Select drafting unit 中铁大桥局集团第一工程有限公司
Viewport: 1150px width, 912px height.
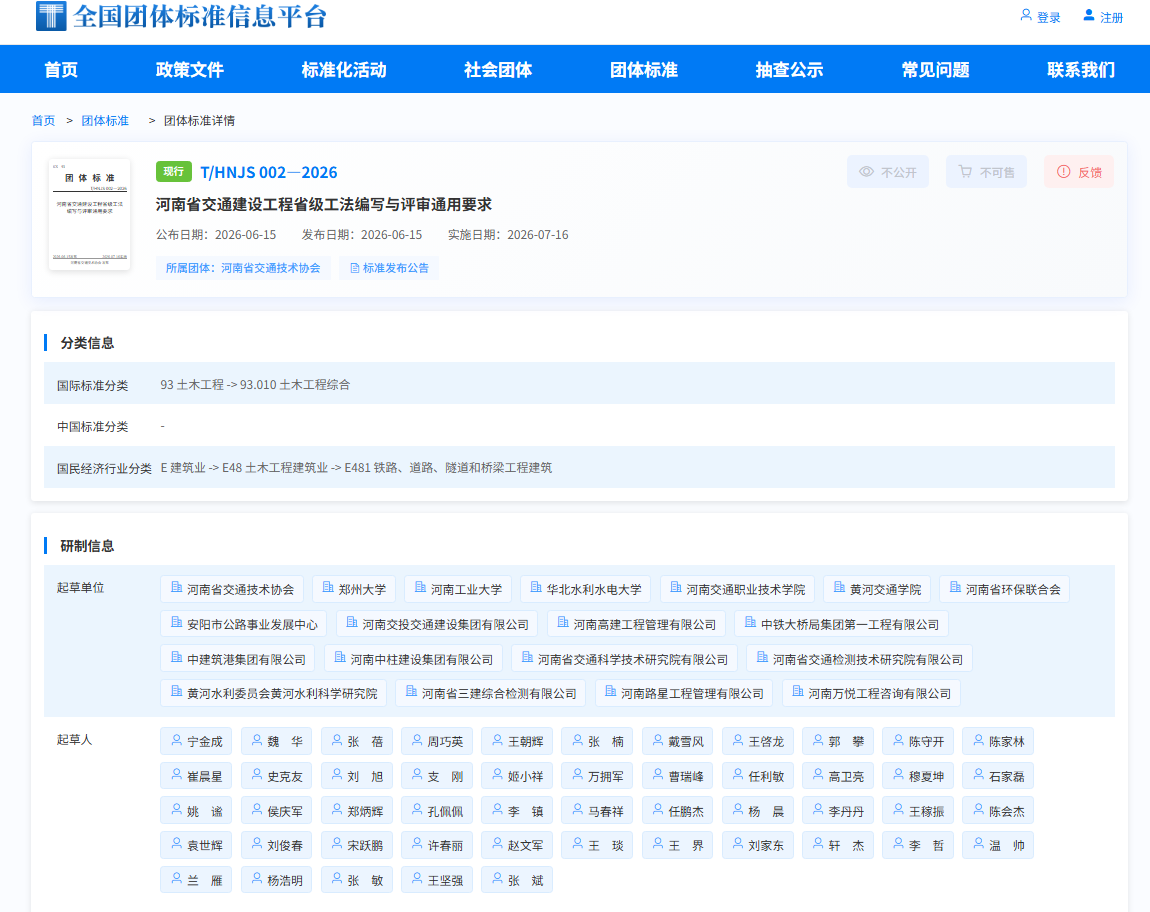tap(842, 624)
